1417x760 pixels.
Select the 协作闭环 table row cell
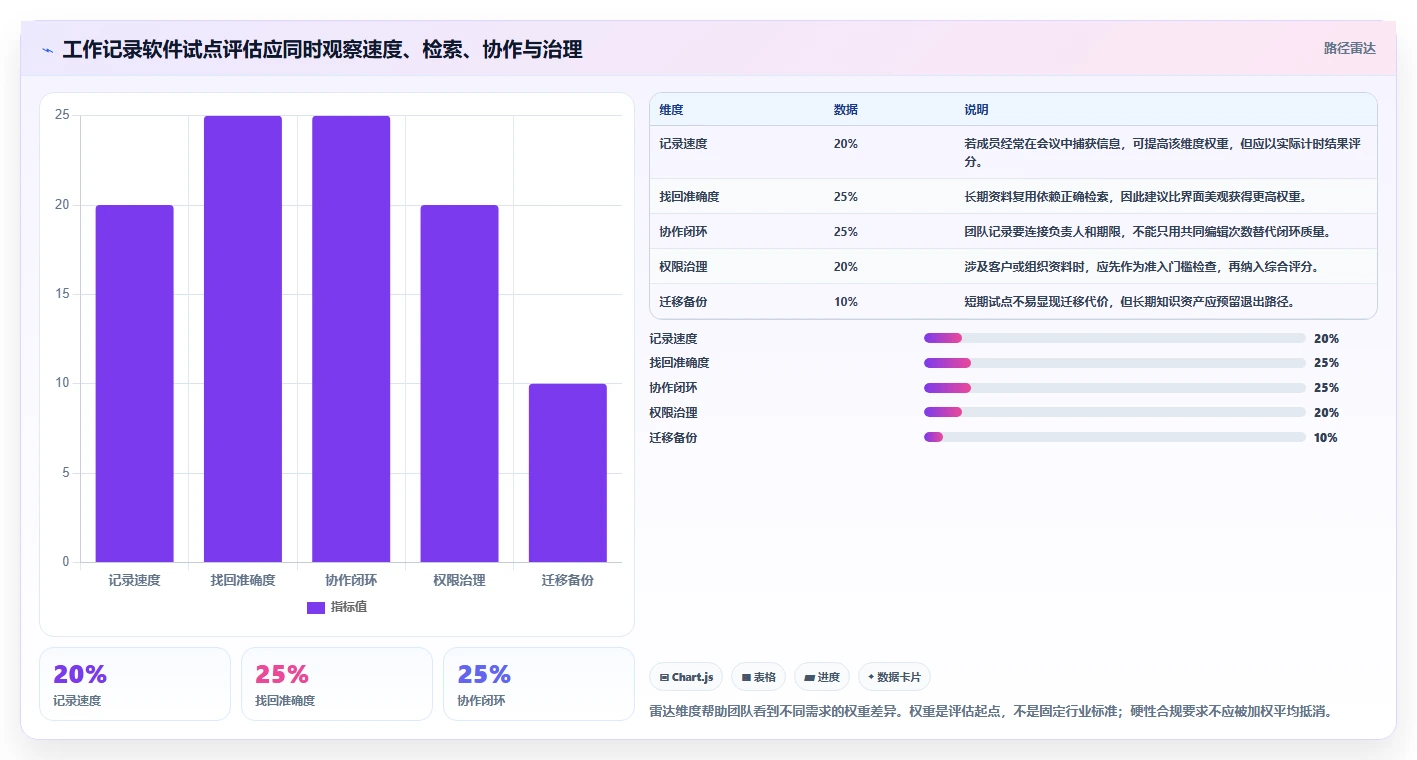point(683,232)
